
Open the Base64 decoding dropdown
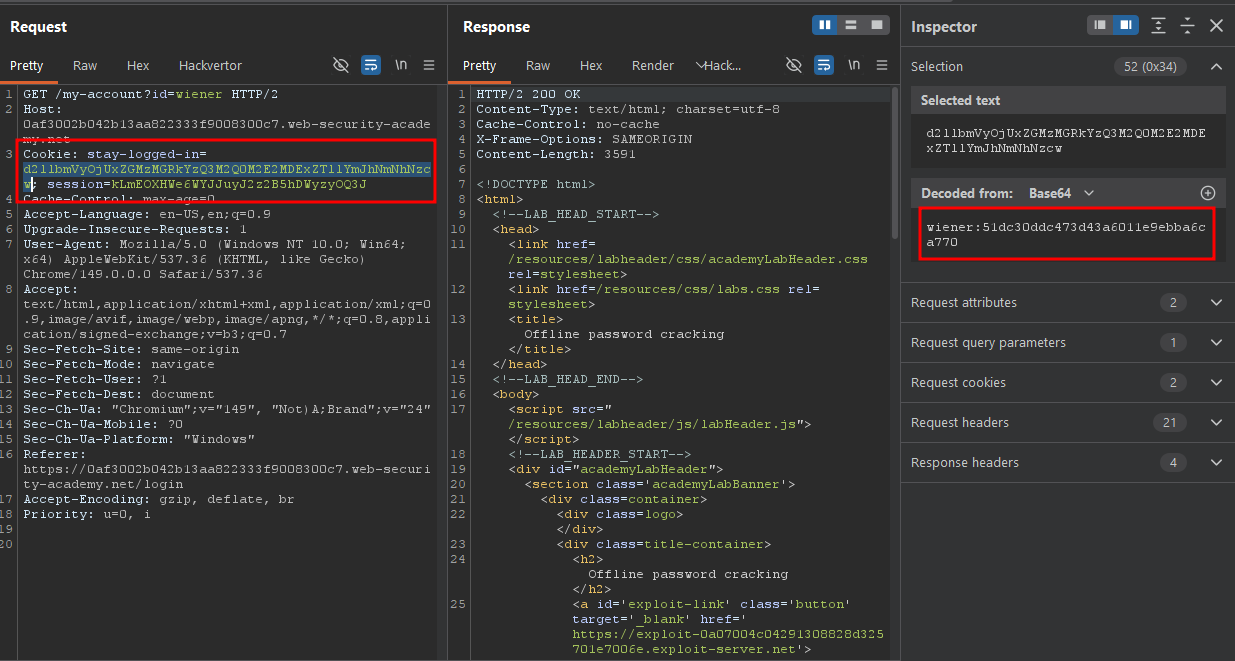tap(1062, 193)
